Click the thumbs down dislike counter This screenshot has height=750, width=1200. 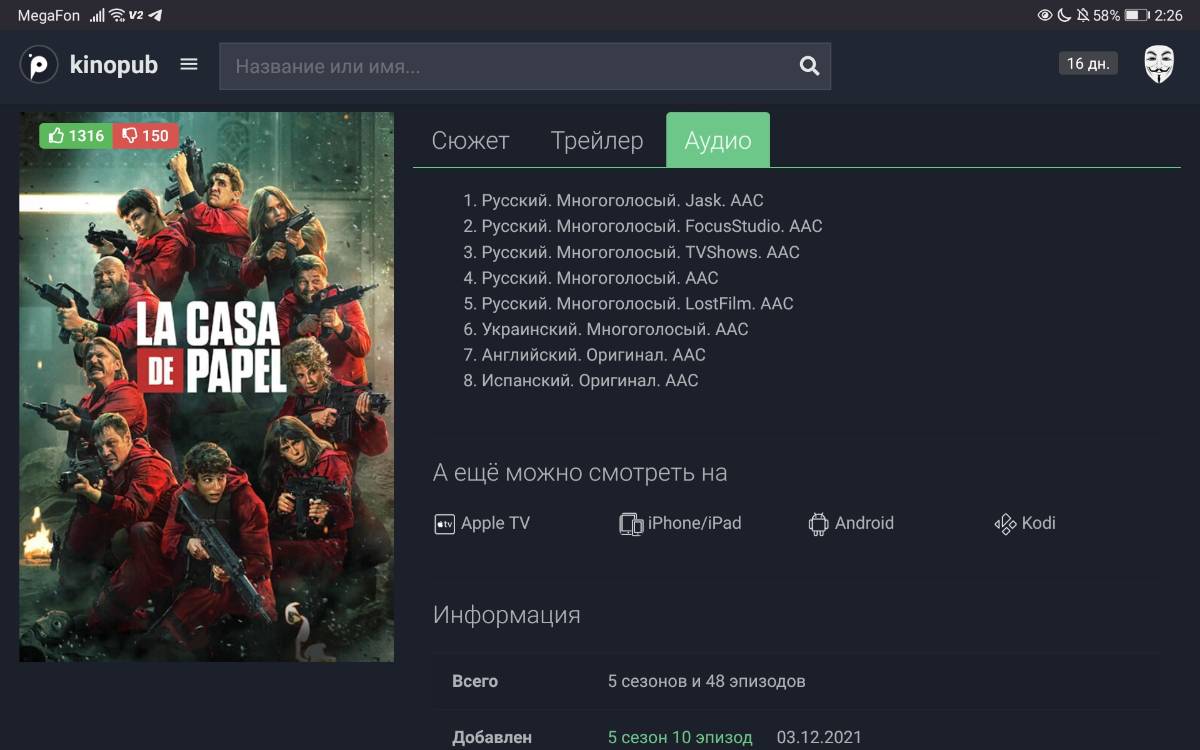(145, 136)
